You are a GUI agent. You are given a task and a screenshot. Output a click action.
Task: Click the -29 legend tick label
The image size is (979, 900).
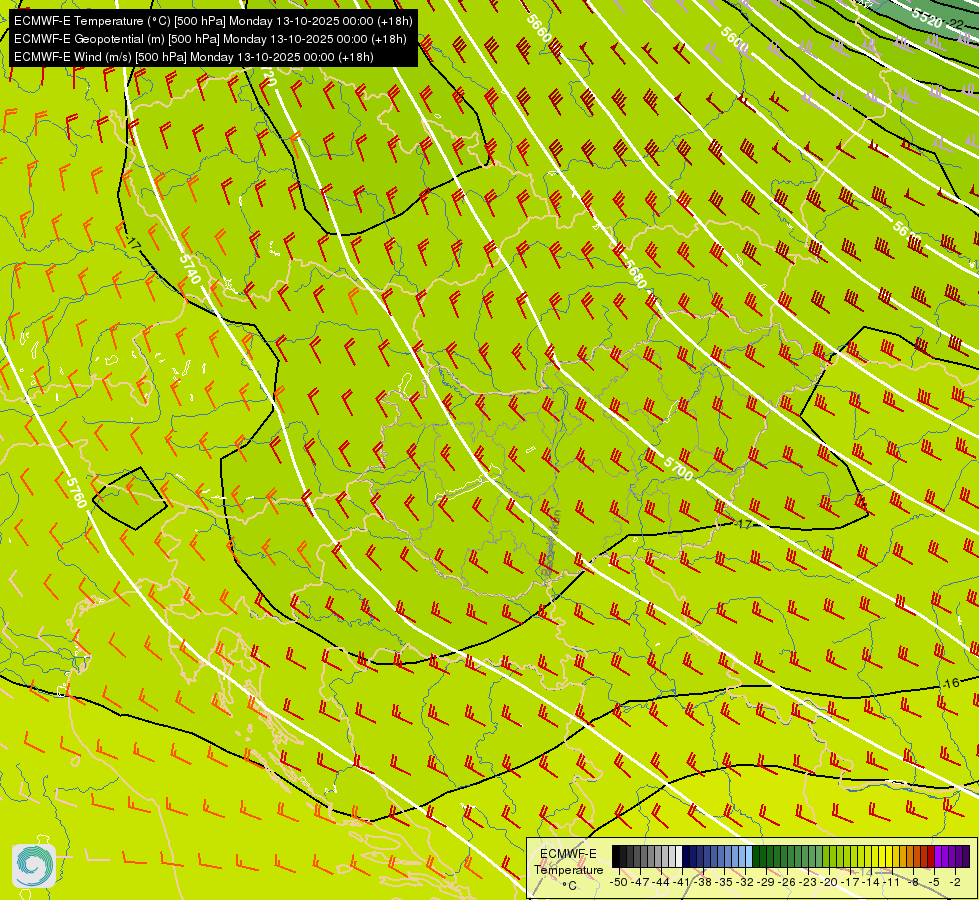tap(766, 882)
